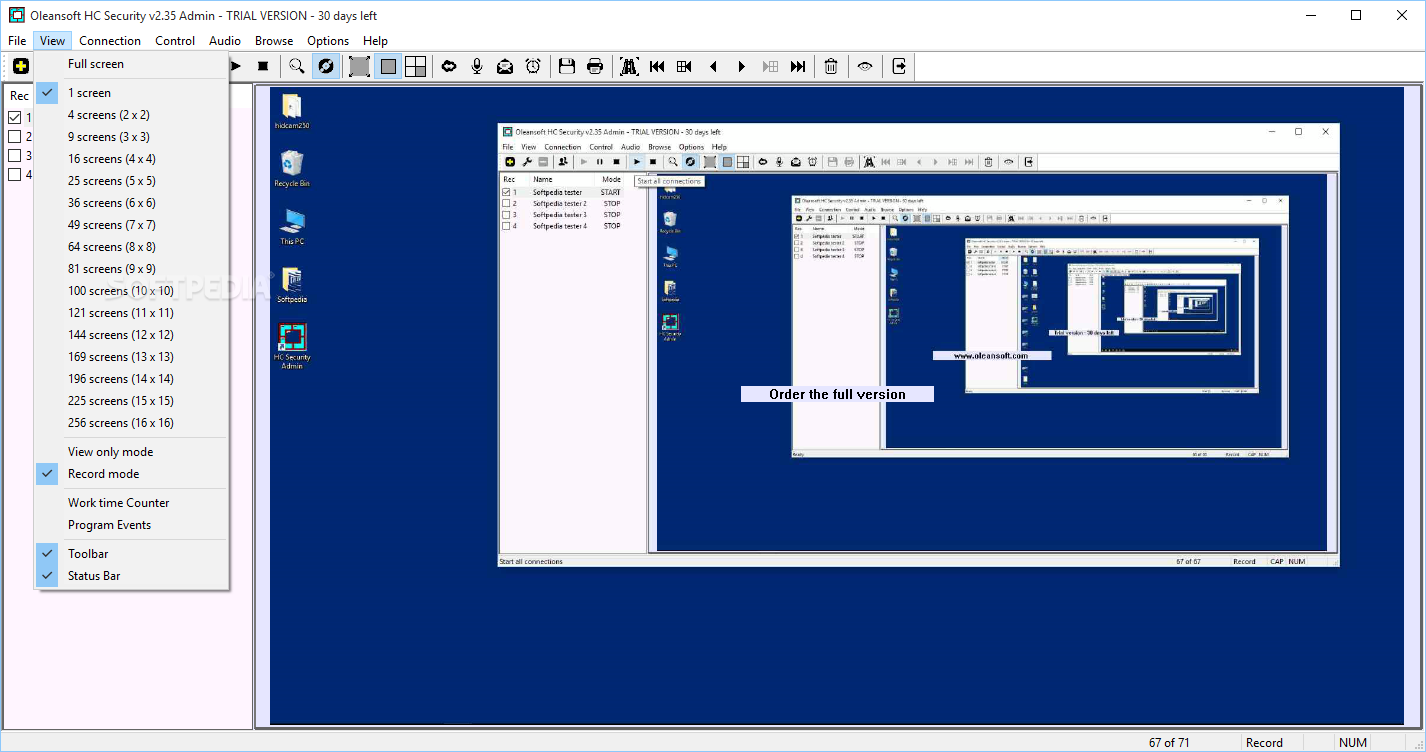Toggle Rec checkbox for row 3
The width and height of the screenshot is (1426, 752).
15,156
